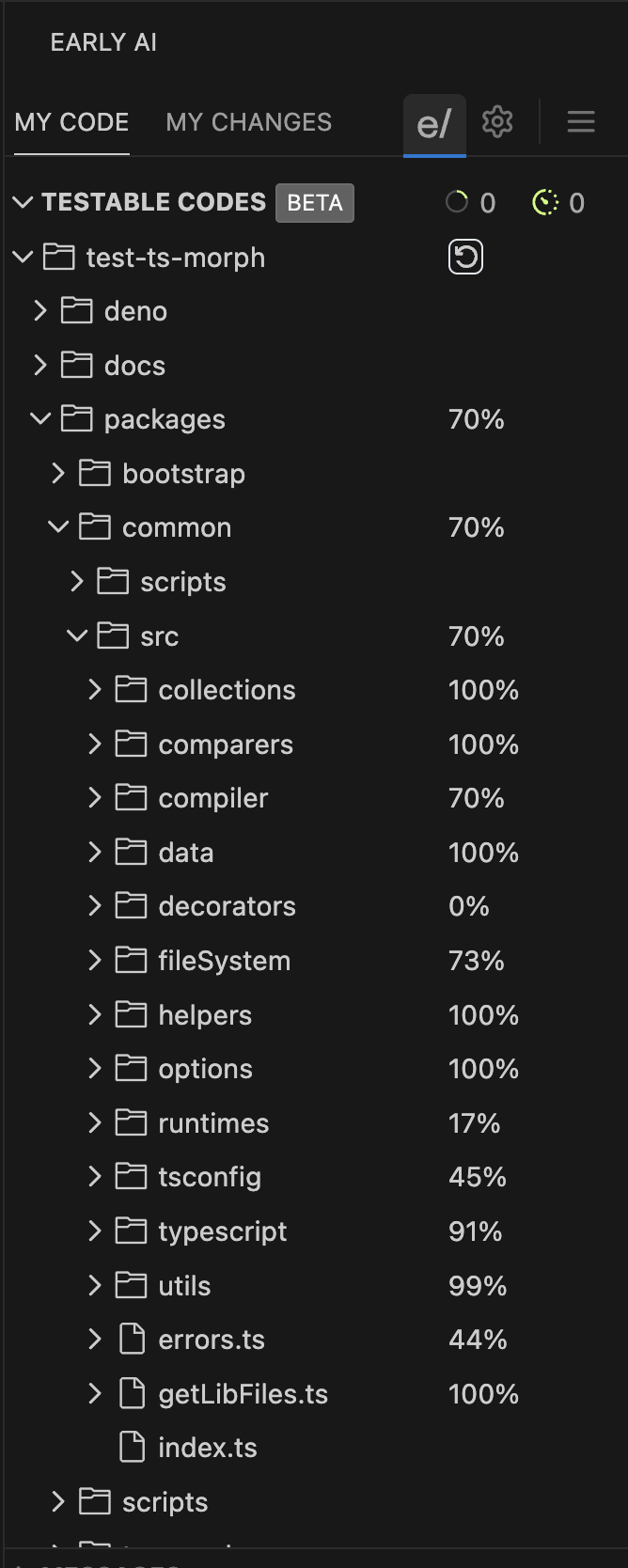Collapse the packages folder
Screen dimensions: 628x1568
pos(40,419)
